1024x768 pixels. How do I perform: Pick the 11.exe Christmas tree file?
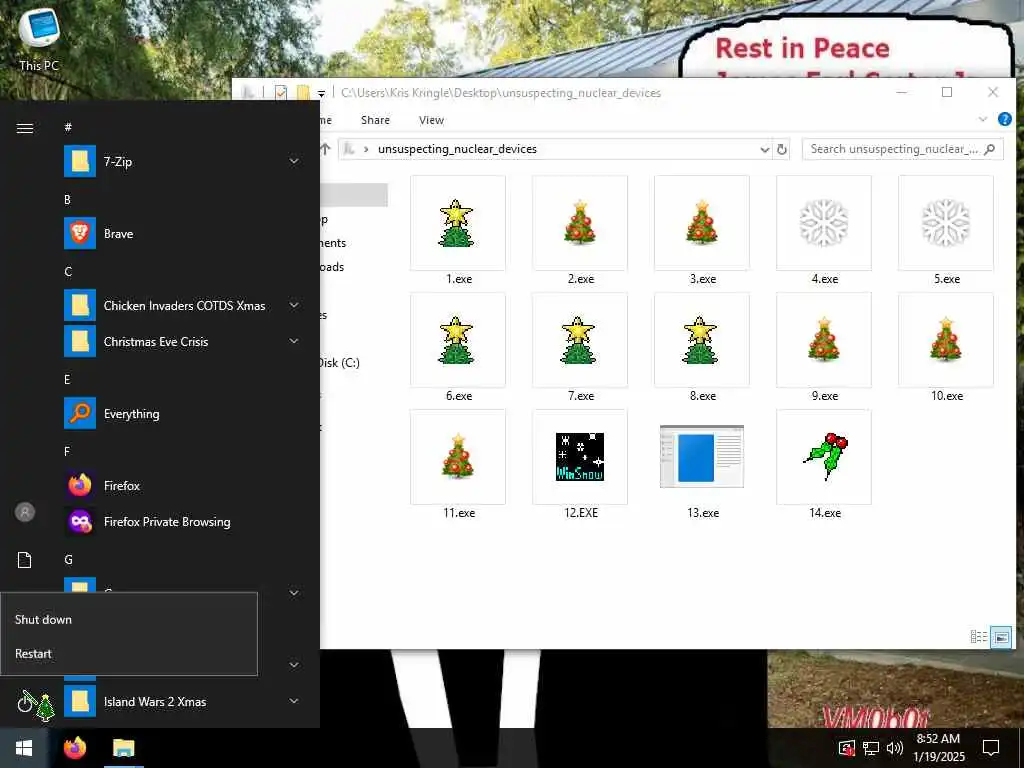[457, 457]
